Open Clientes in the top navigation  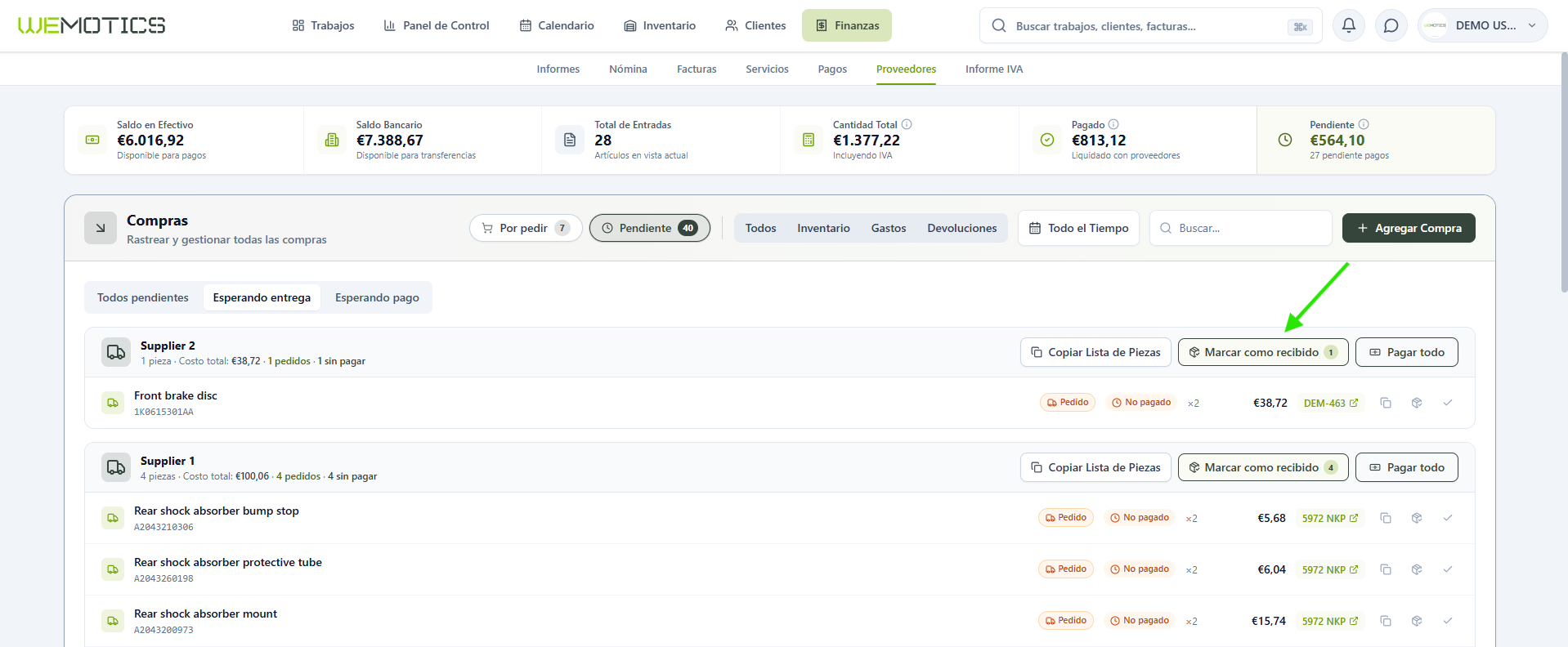755,25
